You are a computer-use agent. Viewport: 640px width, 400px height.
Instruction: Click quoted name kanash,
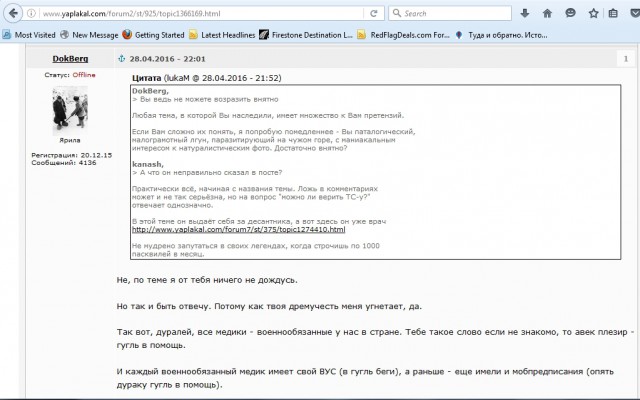click(148, 164)
